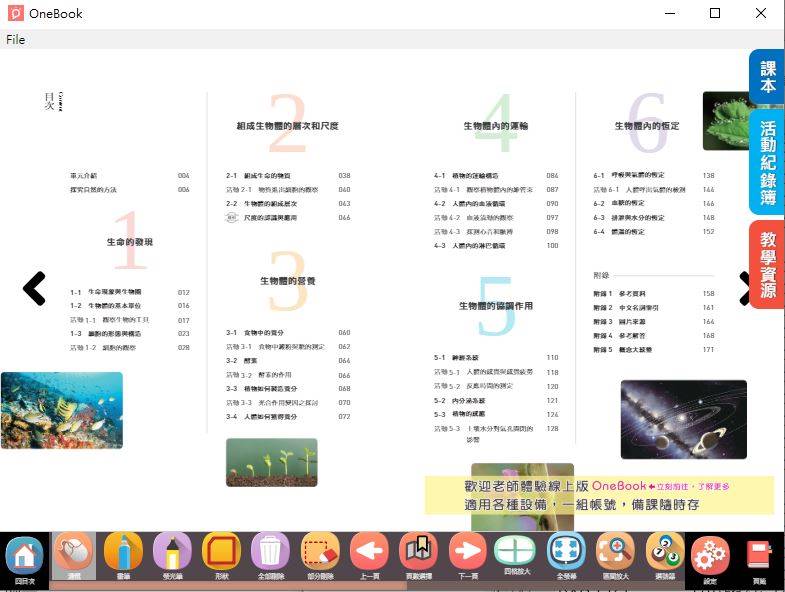Choose the 形狀 shape tool
785x592 pixels.
click(x=222, y=556)
